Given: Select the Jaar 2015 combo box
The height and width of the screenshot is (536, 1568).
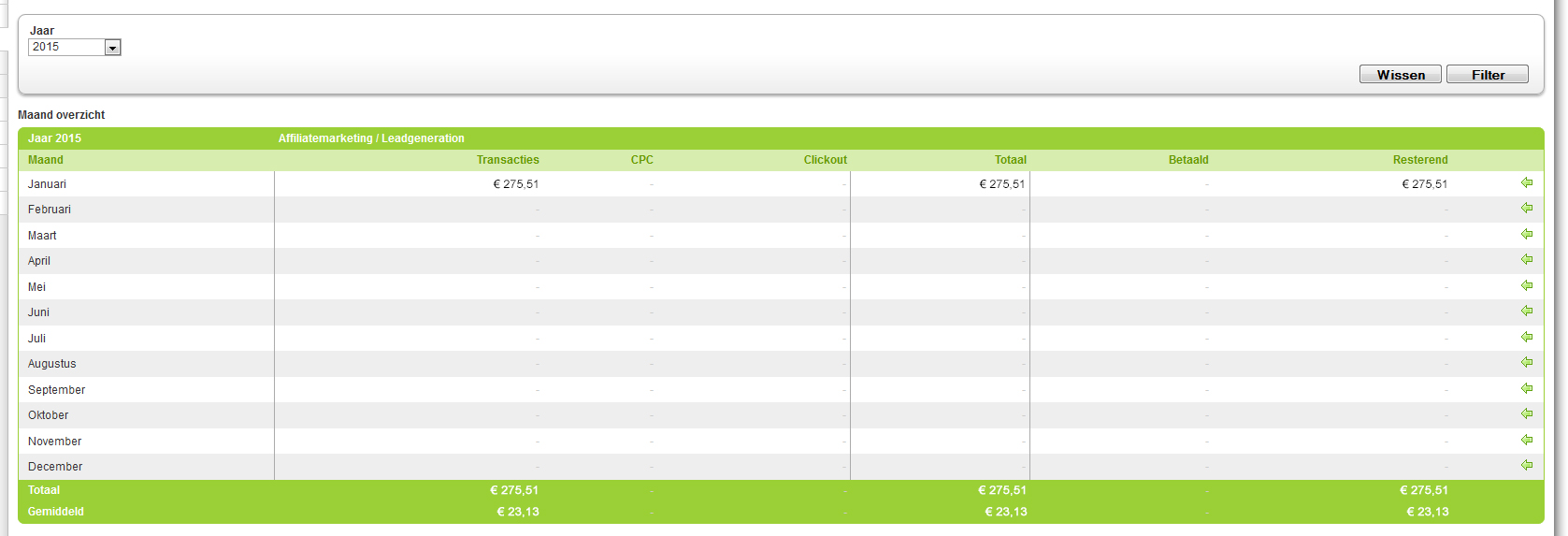Looking at the screenshot, I should click(x=75, y=48).
